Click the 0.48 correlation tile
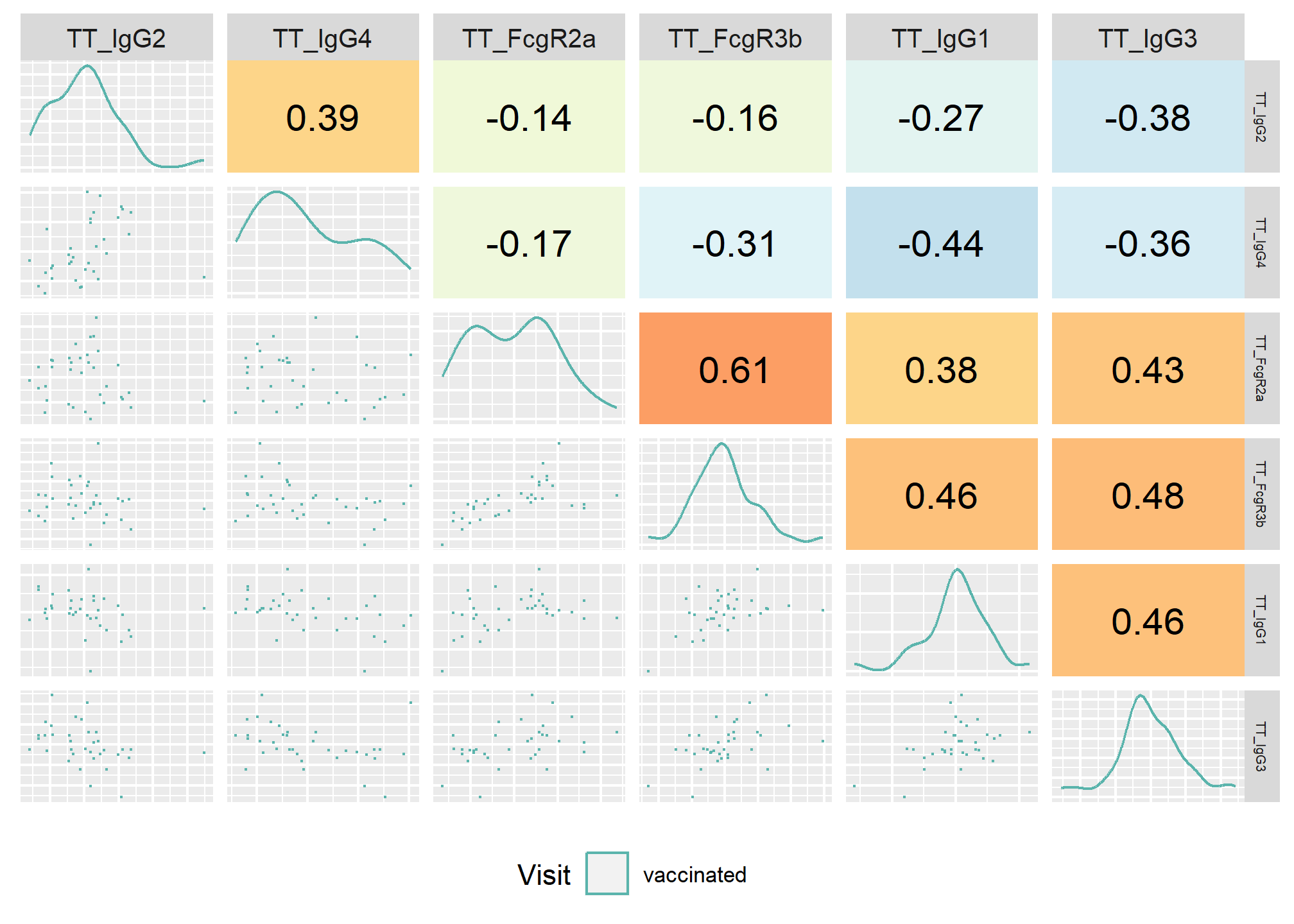 point(1148,494)
